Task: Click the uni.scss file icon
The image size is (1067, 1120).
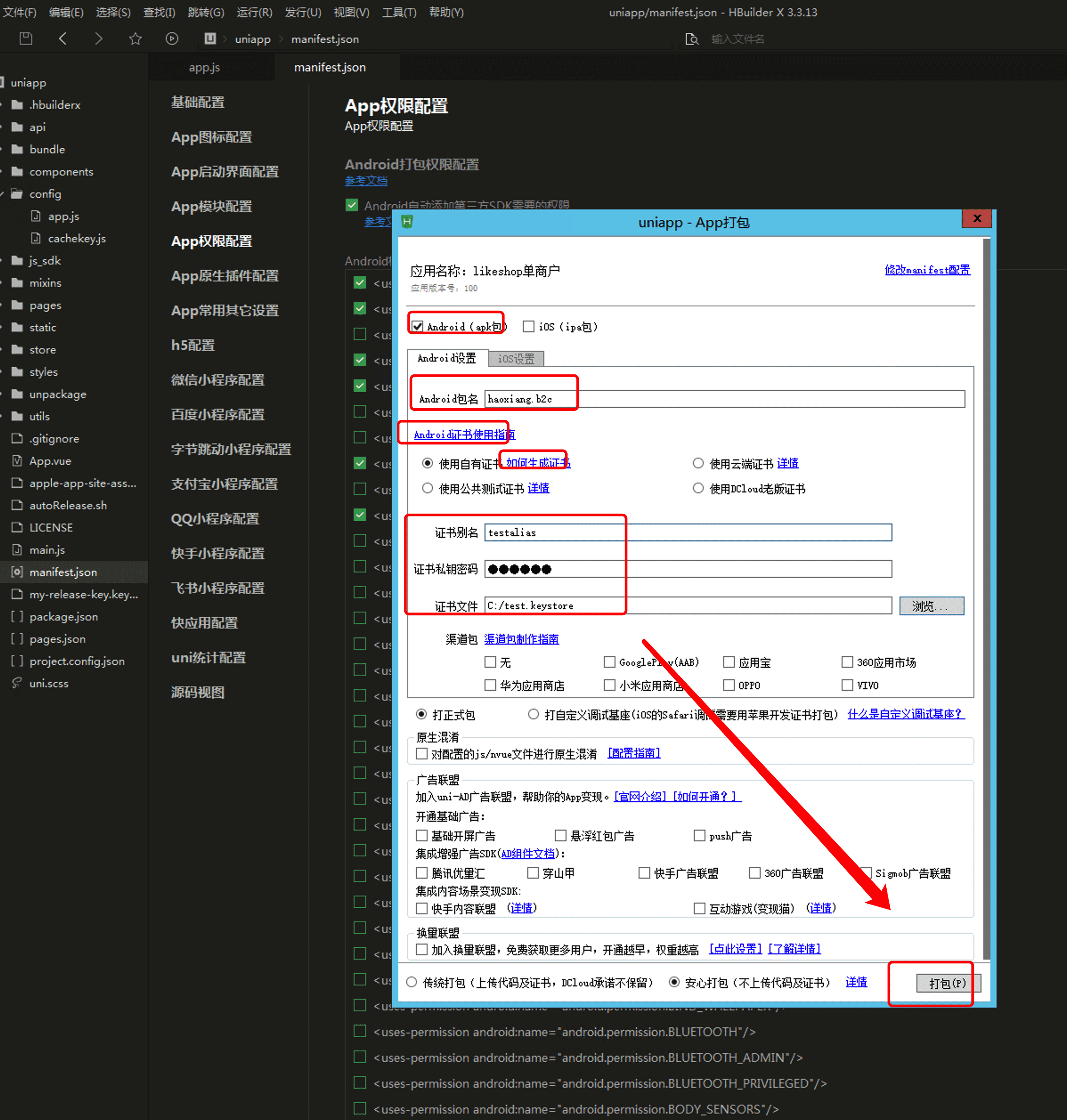Action: point(18,683)
